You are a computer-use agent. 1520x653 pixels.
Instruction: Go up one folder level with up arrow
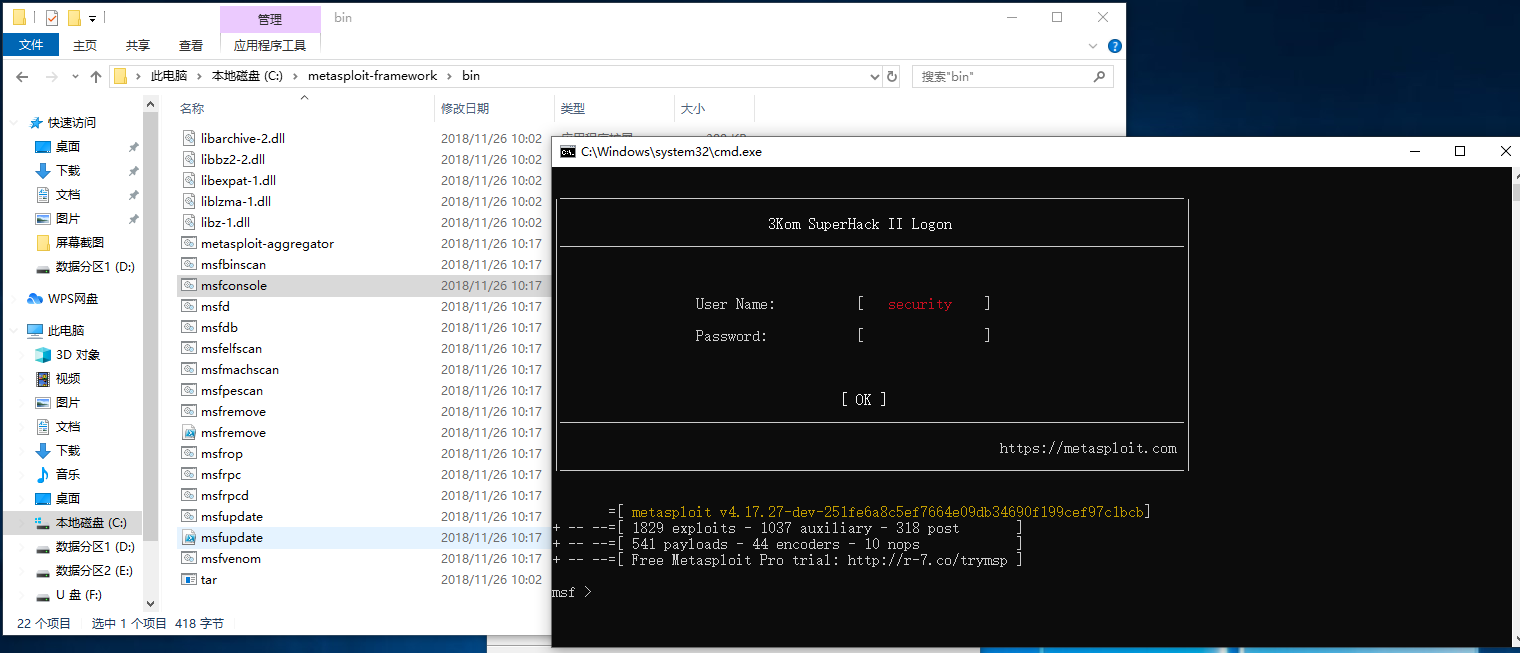pos(96,76)
